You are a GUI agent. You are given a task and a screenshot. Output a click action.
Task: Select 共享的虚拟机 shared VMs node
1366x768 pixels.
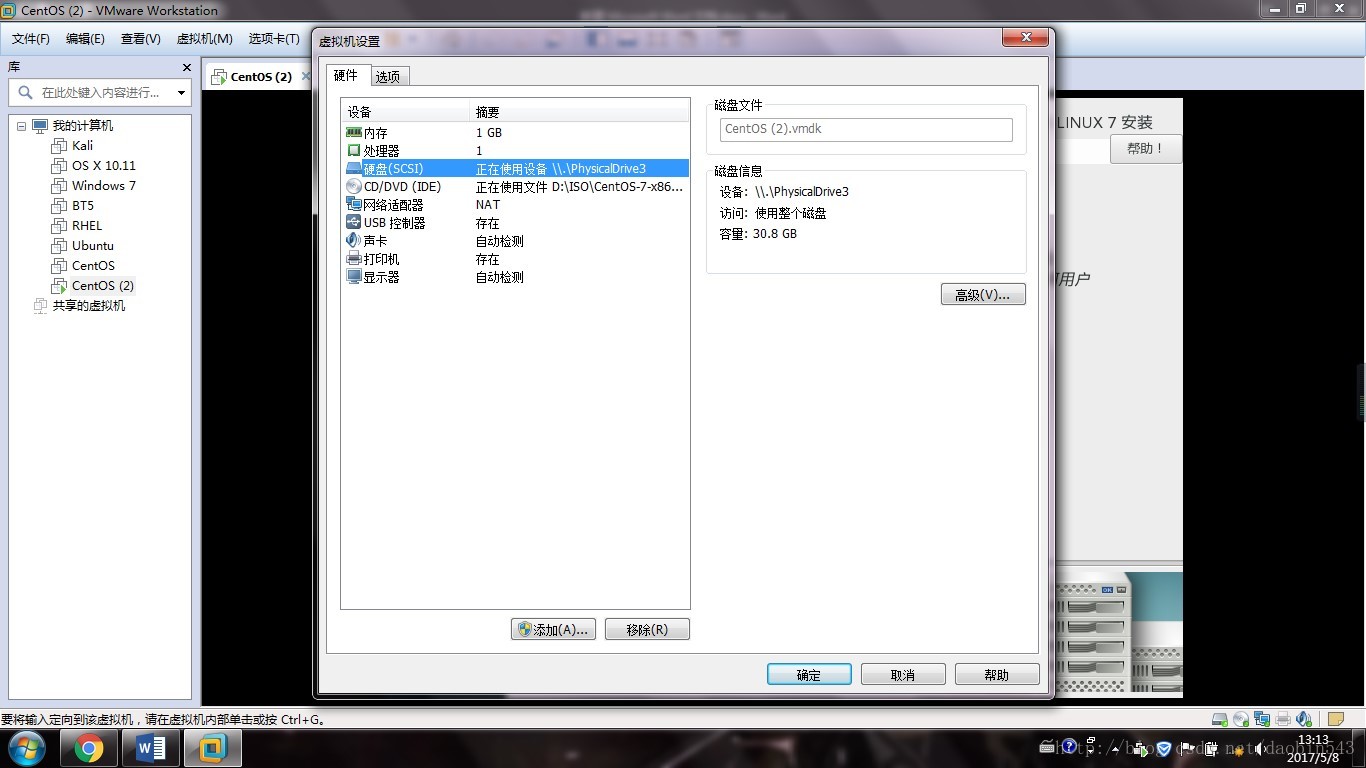pyautogui.click(x=88, y=306)
